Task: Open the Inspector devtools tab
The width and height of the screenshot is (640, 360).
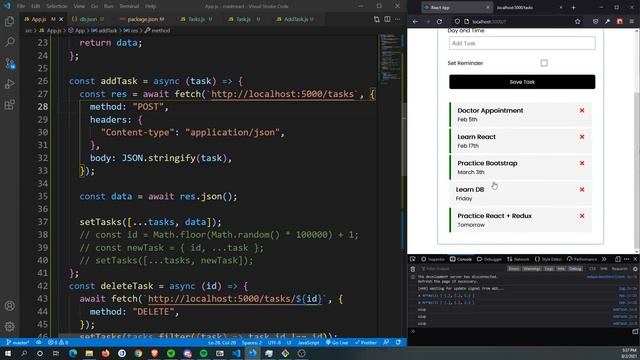Action: click(x=433, y=259)
